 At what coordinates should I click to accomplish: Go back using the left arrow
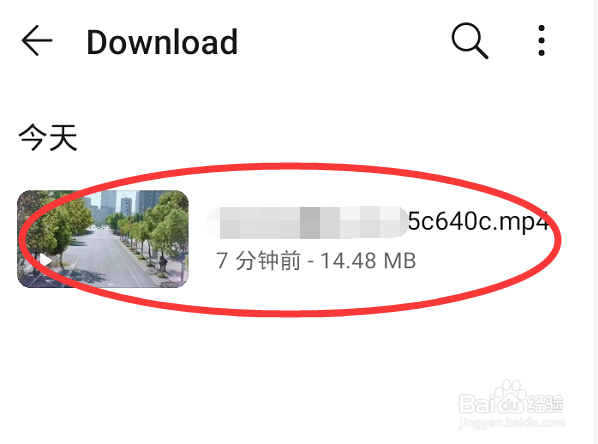click(37, 41)
